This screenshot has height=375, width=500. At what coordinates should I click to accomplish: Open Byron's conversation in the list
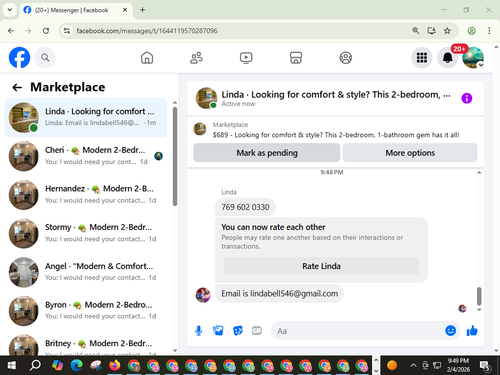point(86,311)
